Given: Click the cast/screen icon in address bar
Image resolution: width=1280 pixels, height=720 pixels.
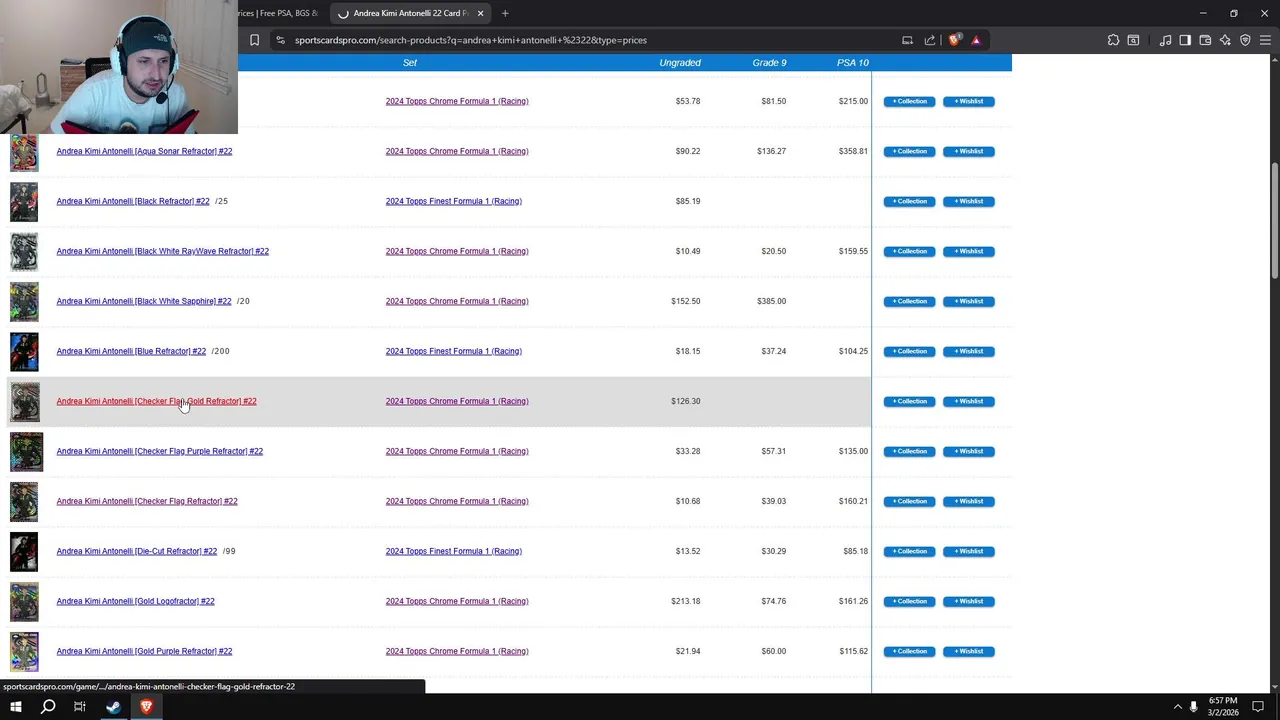Looking at the screenshot, I should click(x=907, y=40).
